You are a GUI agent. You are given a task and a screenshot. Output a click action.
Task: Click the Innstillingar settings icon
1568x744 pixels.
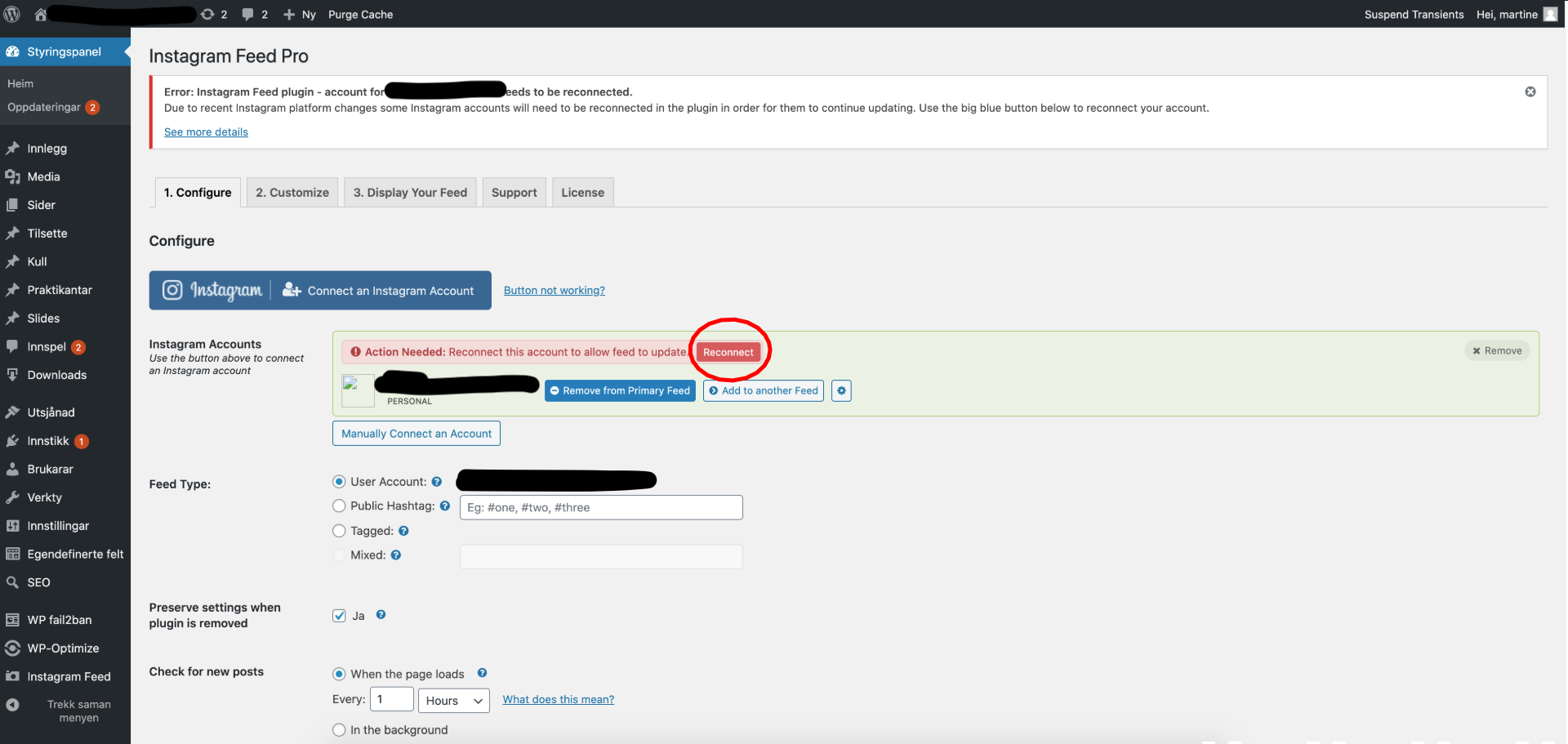click(12, 526)
